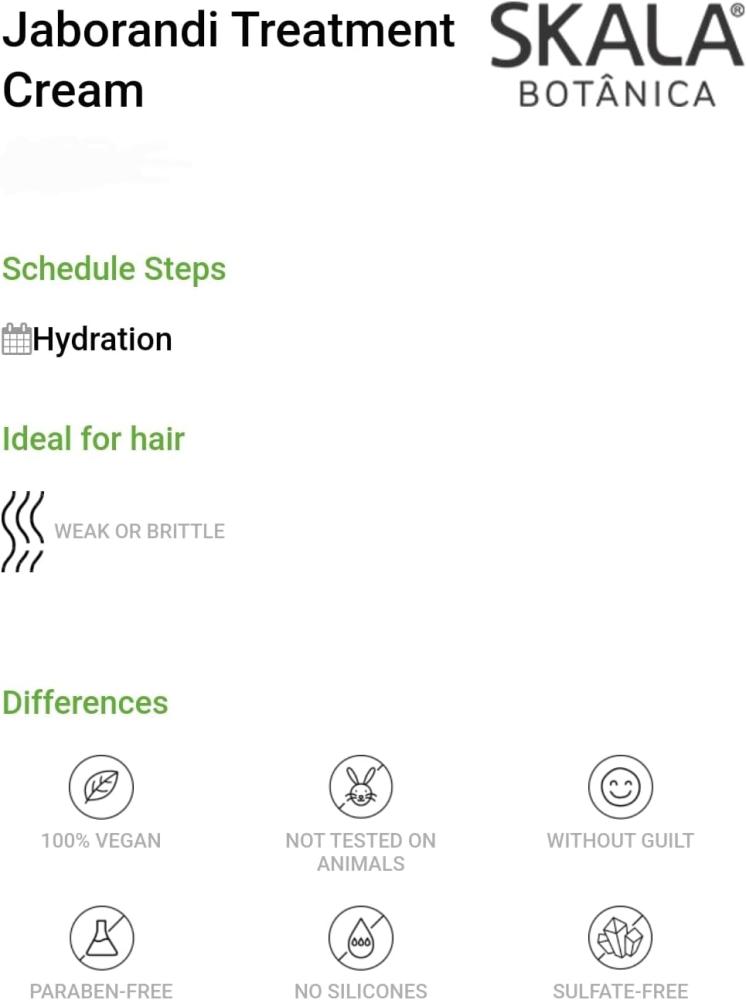Screen dimensions: 746x1000
Task: Click the wavy hair strands icon
Action: 22,531
